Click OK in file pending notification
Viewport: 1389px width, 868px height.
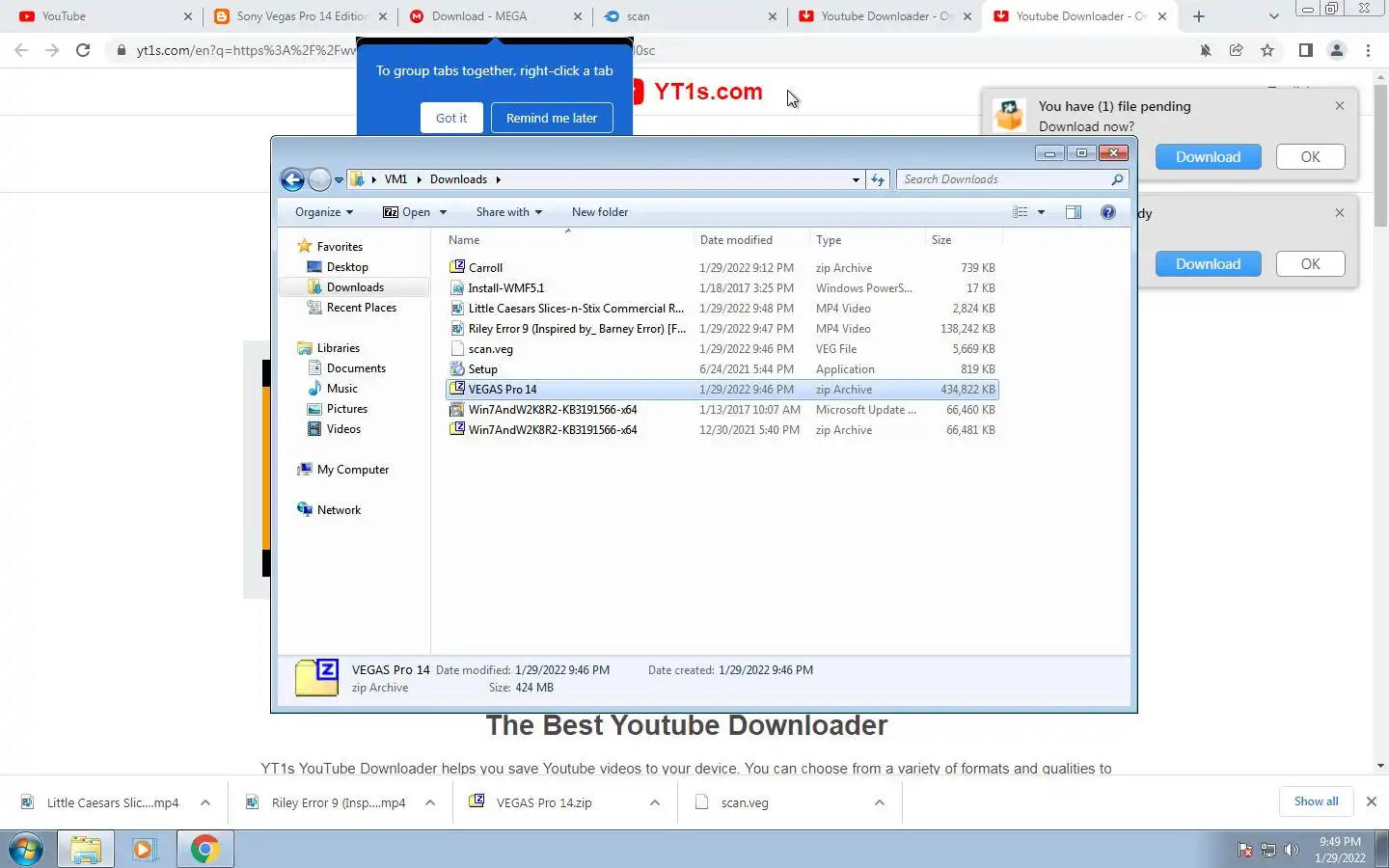click(x=1310, y=157)
